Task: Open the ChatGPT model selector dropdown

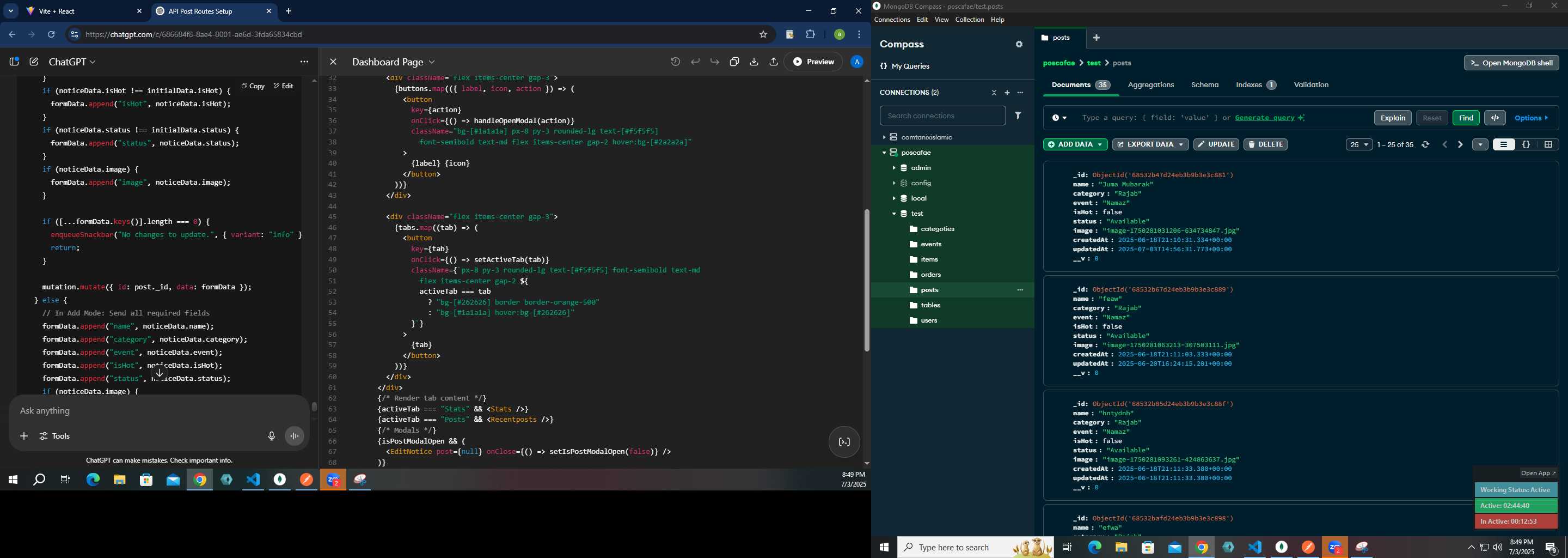Action: pyautogui.click(x=72, y=62)
